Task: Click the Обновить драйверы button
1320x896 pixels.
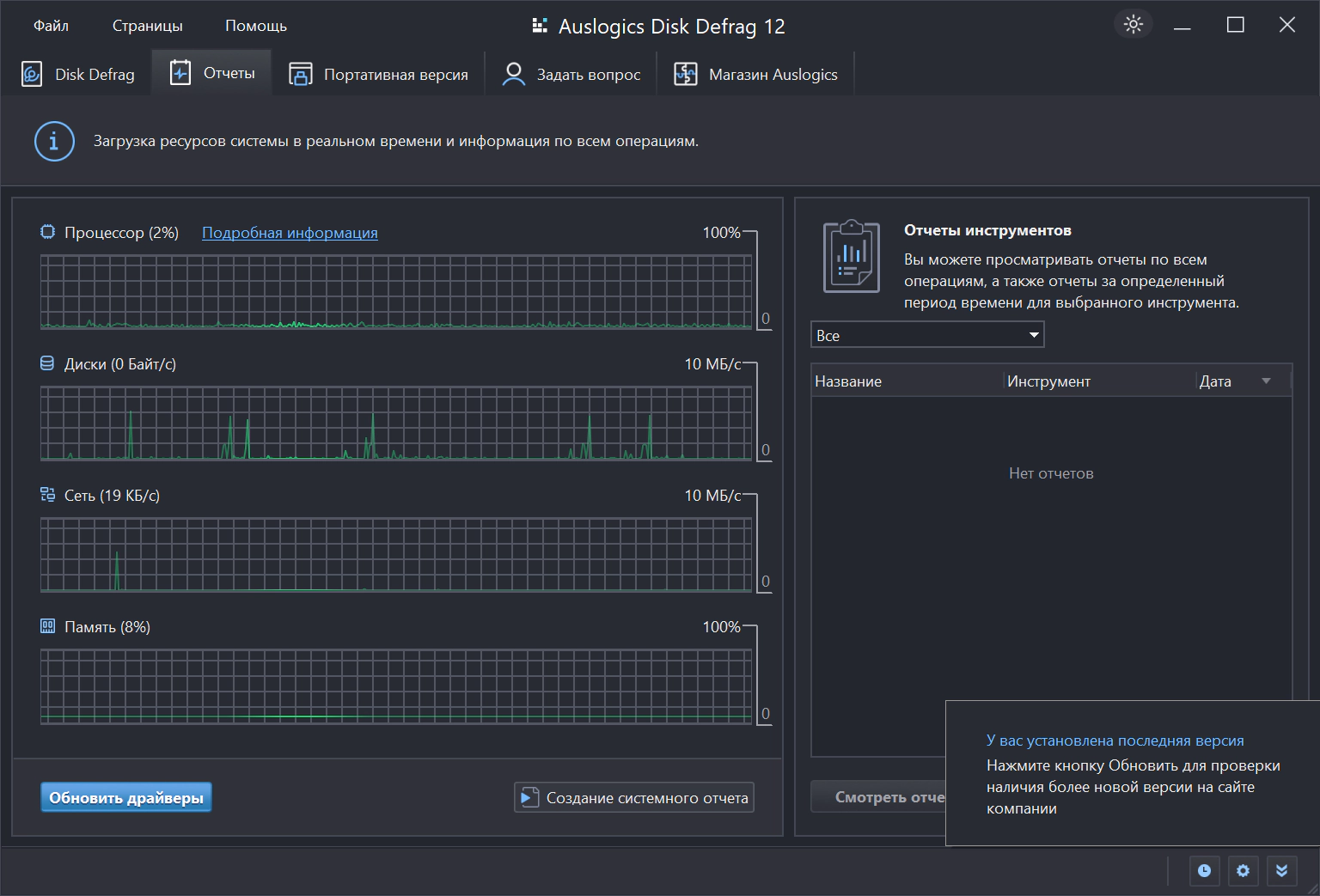Action: [x=126, y=798]
